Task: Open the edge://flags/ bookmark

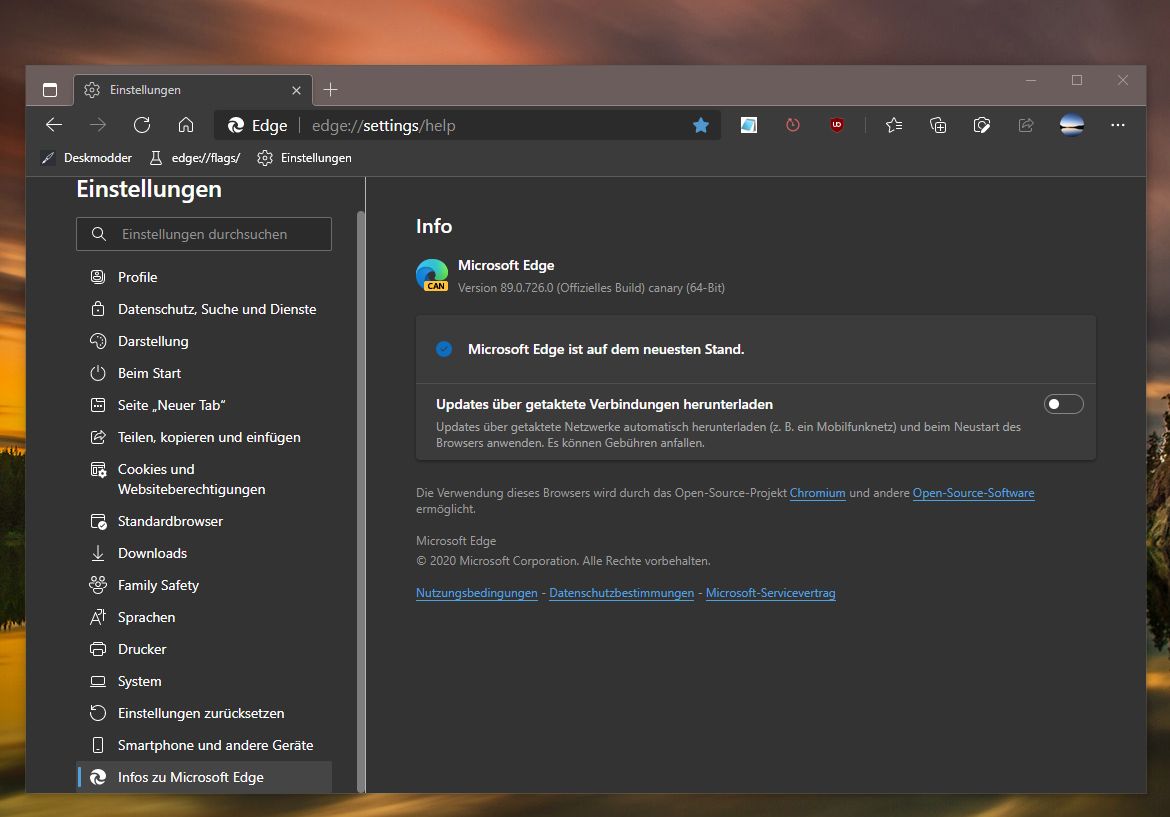Action: 195,158
